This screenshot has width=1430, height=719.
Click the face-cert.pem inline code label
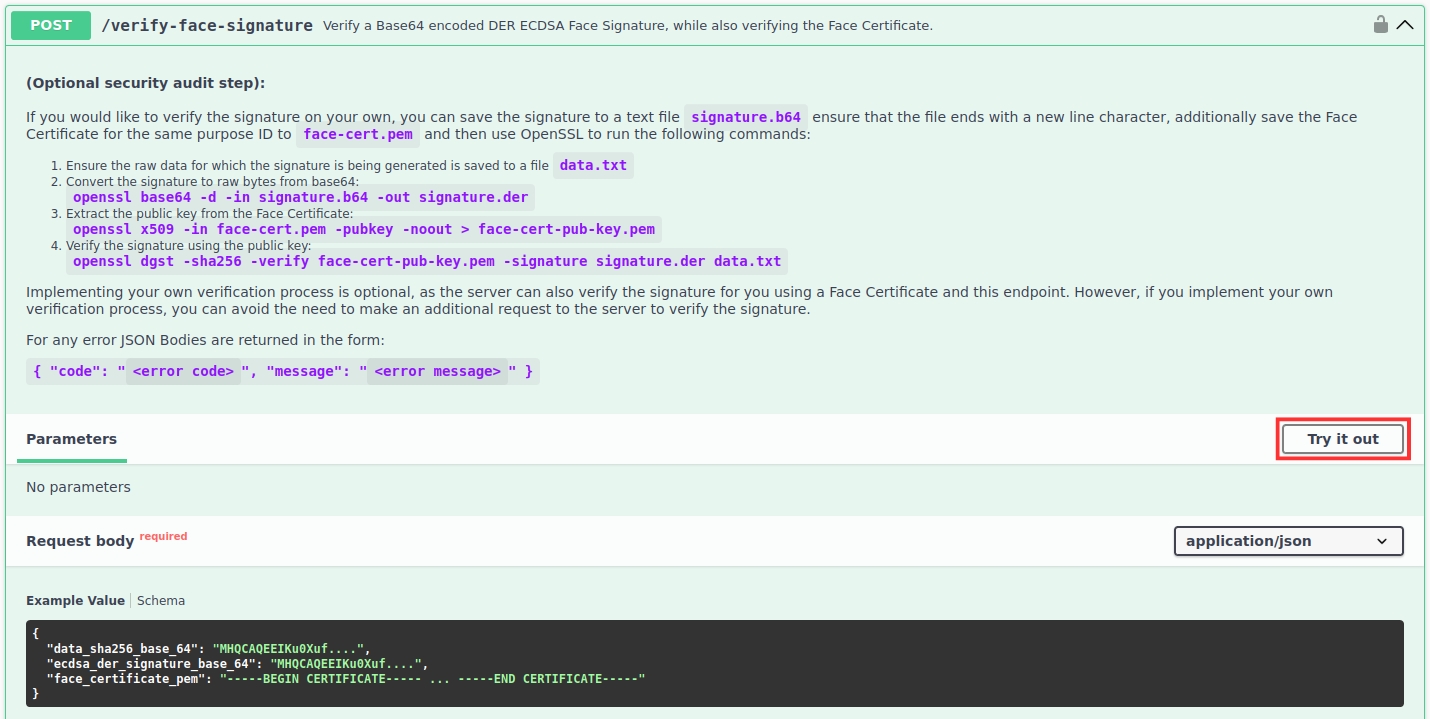click(358, 134)
